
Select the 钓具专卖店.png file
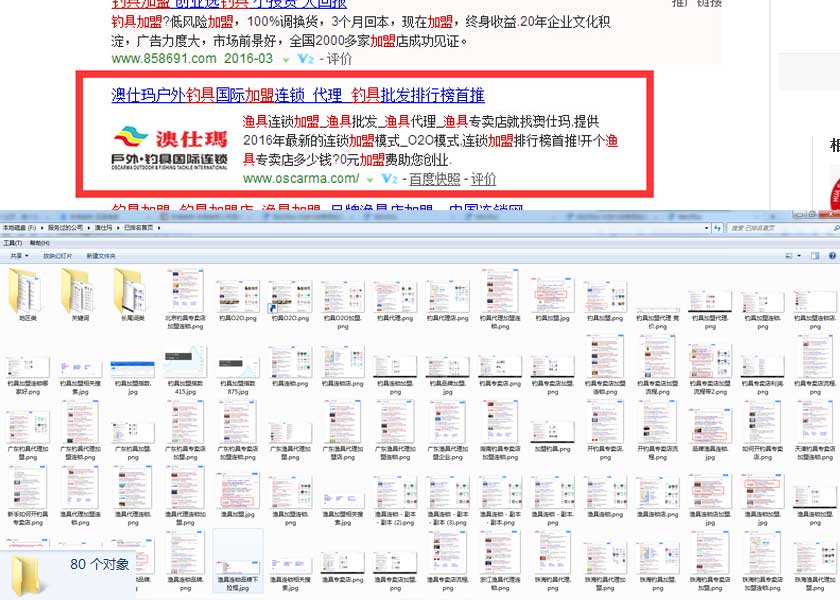pos(500,370)
